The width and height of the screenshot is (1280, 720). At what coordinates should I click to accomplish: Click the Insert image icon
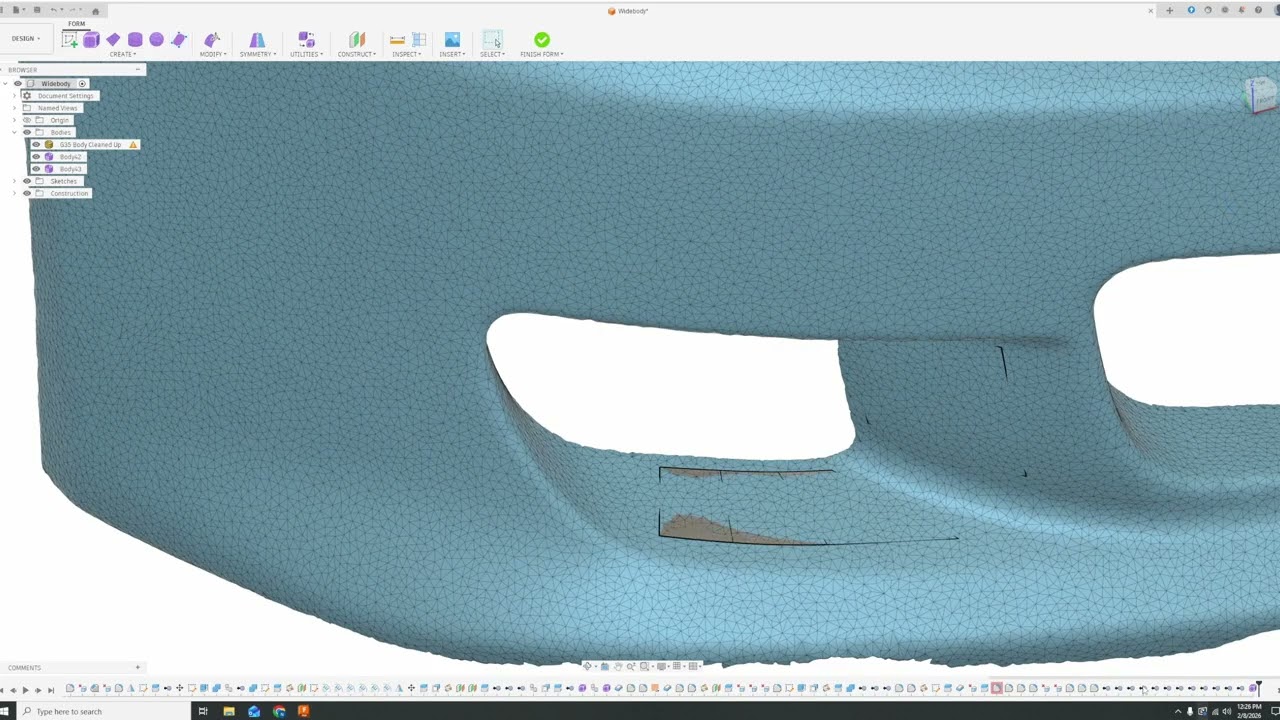coord(452,39)
